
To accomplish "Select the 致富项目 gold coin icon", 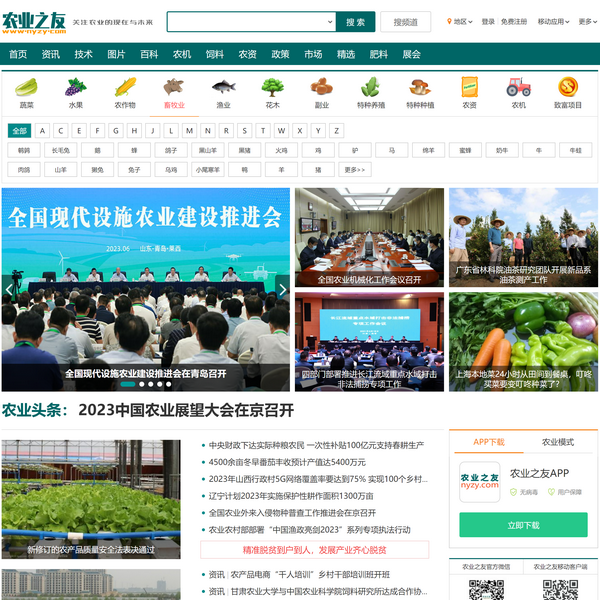I will 568,88.
